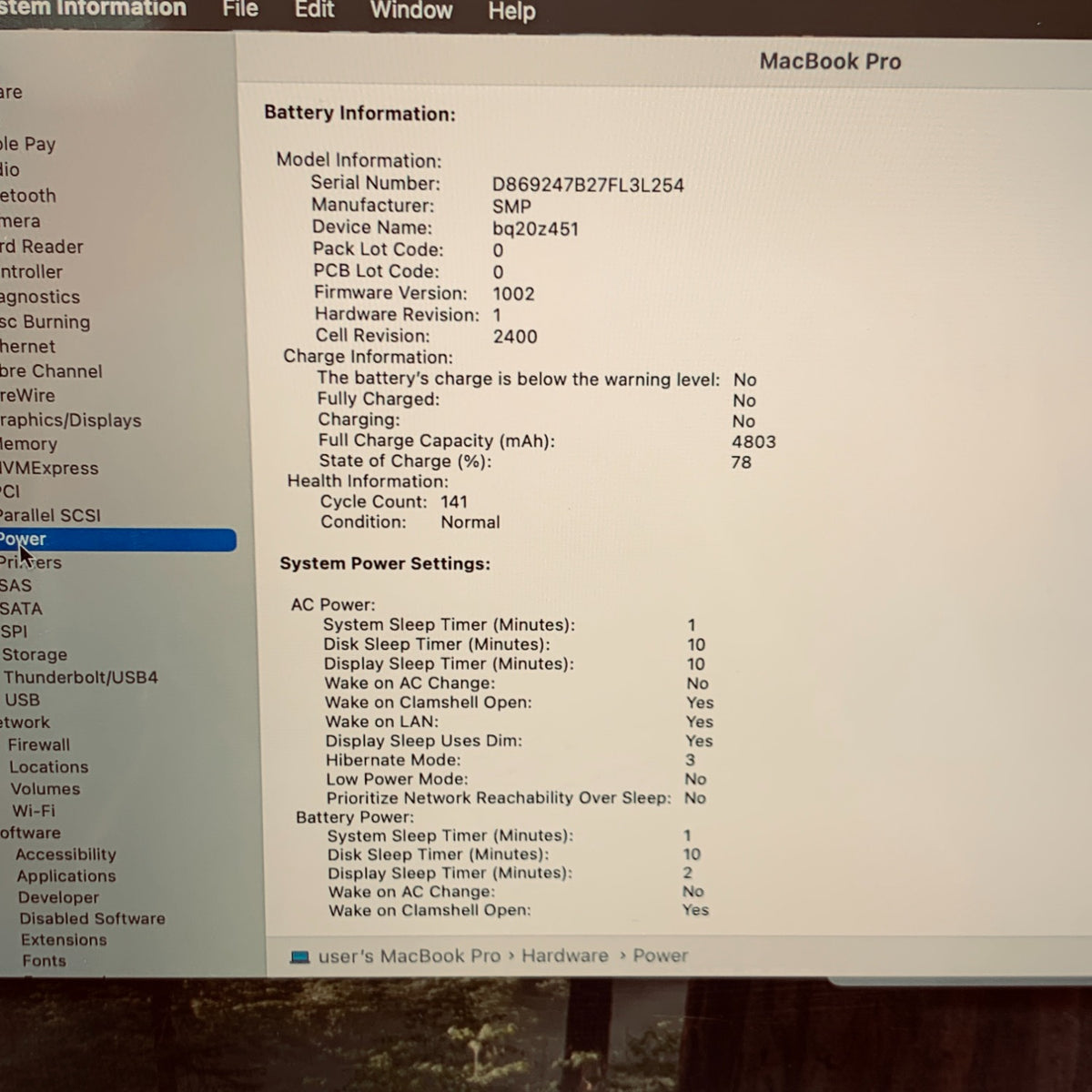The image size is (1092, 1092).
Task: Select Wi-Fi under Network
Action: tap(34, 811)
